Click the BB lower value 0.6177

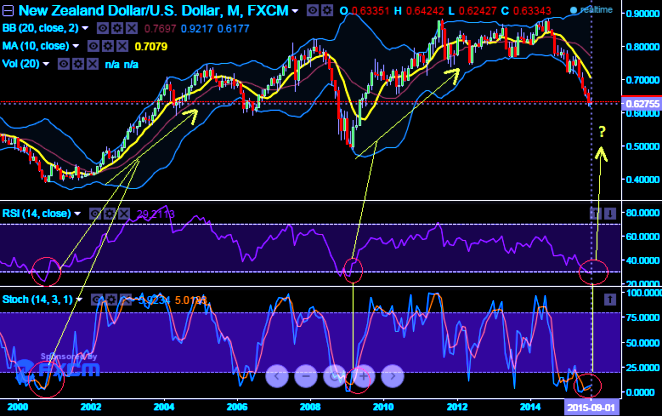point(233,29)
